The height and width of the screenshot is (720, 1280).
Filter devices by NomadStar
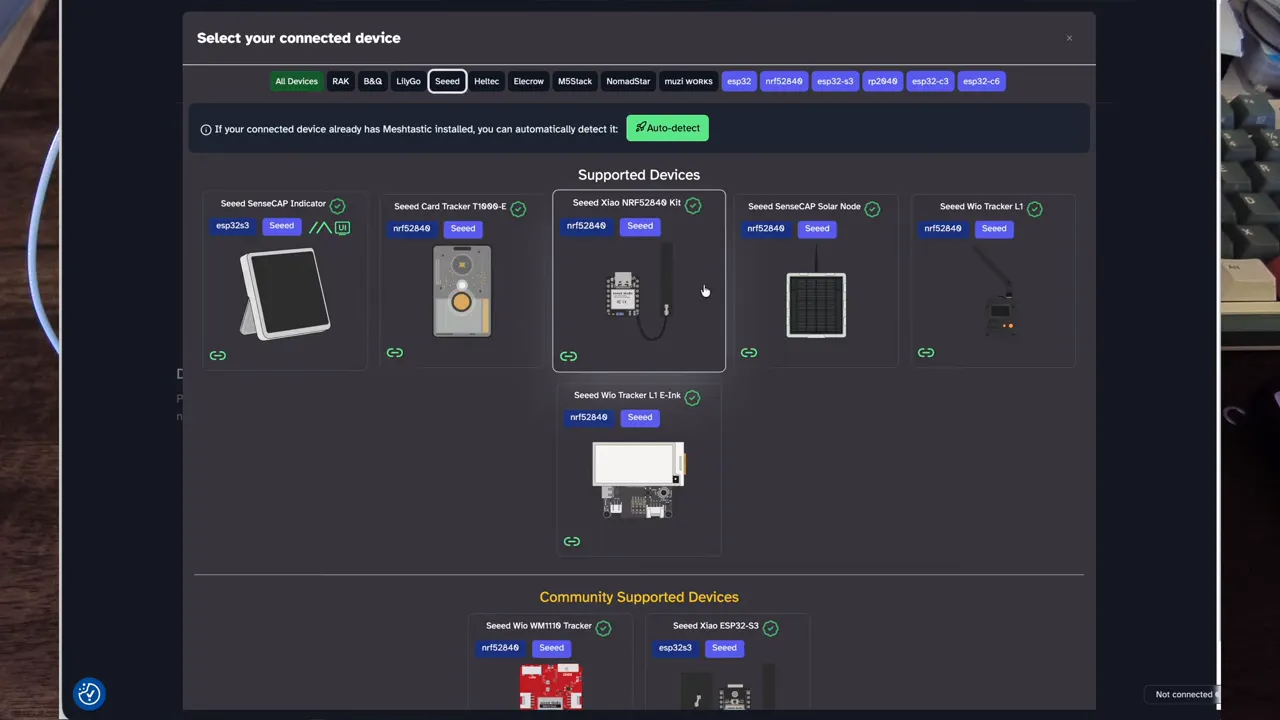click(628, 81)
